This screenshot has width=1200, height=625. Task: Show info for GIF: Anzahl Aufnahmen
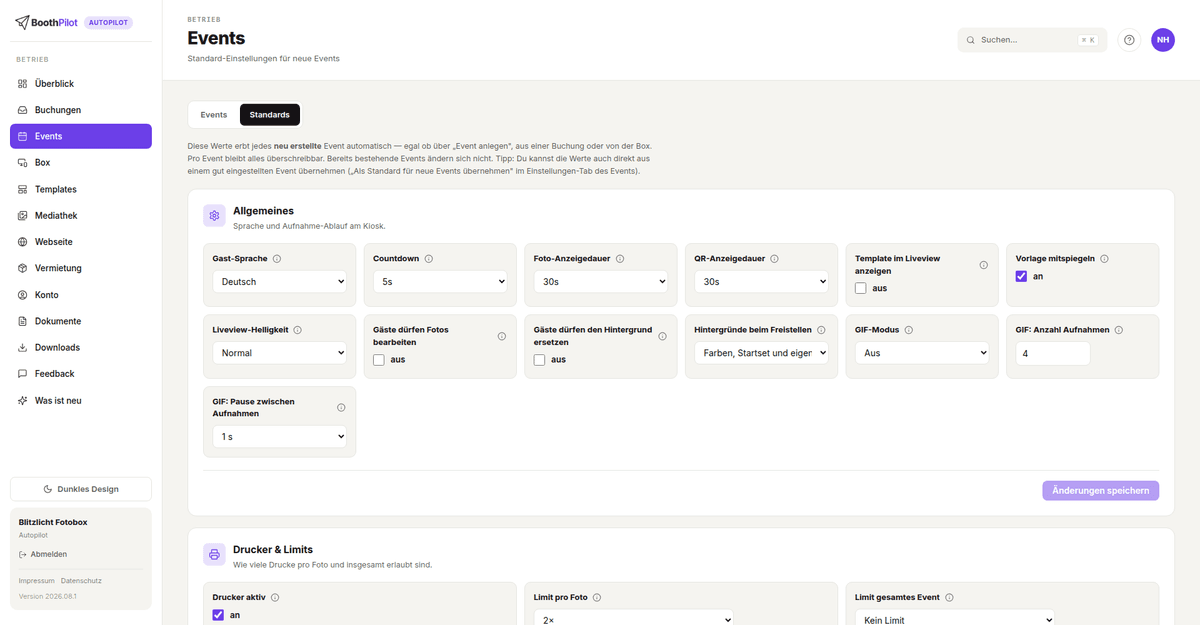coord(1118,330)
